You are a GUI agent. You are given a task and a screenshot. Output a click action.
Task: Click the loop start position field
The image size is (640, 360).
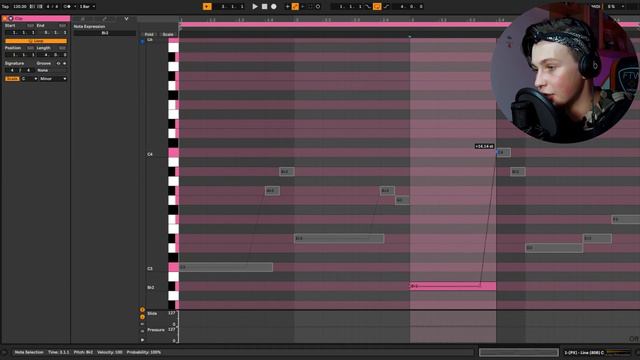(x=347, y=7)
